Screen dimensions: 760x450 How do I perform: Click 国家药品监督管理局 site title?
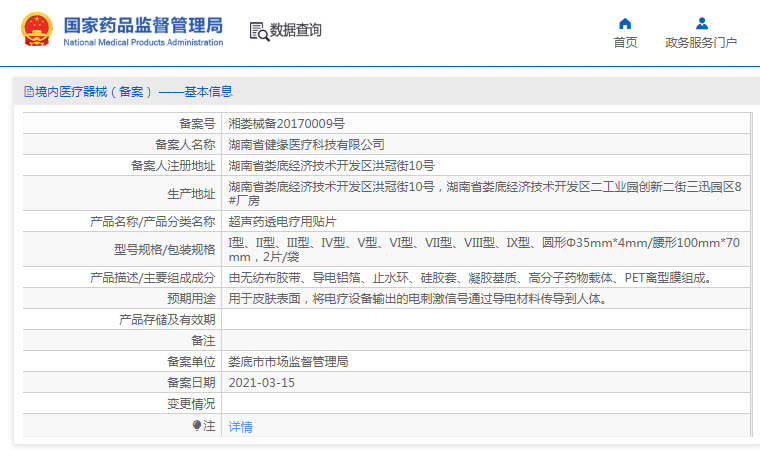pyautogui.click(x=143, y=25)
